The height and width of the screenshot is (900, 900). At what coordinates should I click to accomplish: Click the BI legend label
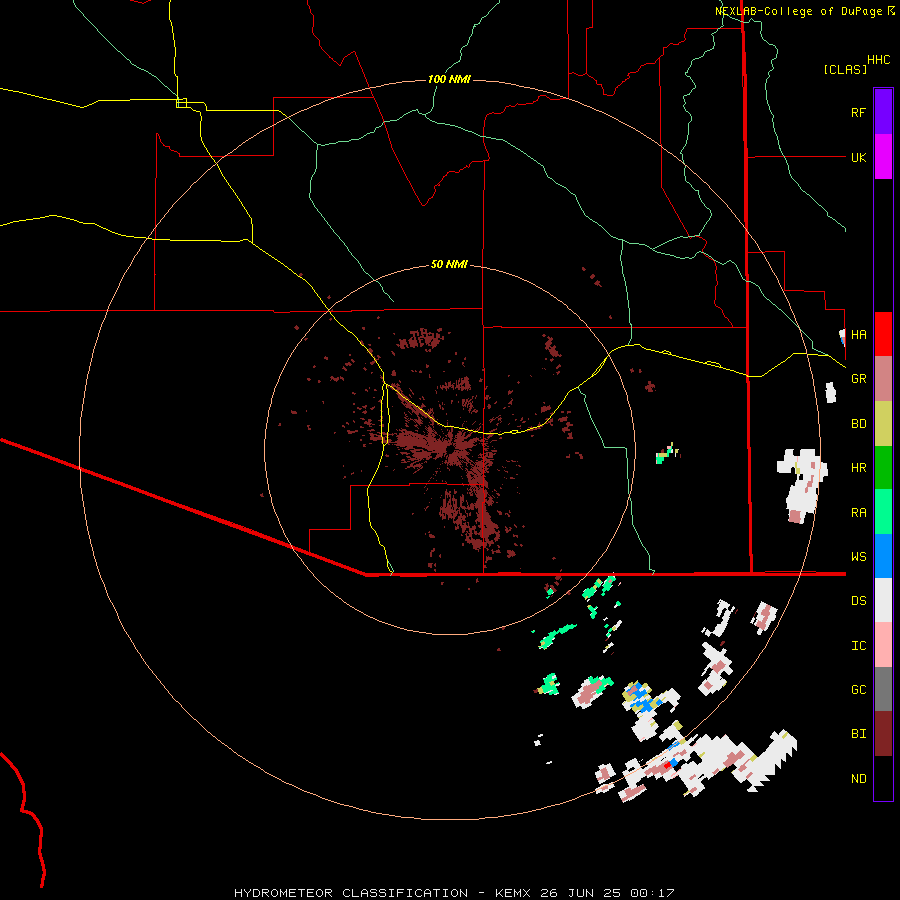[x=858, y=734]
